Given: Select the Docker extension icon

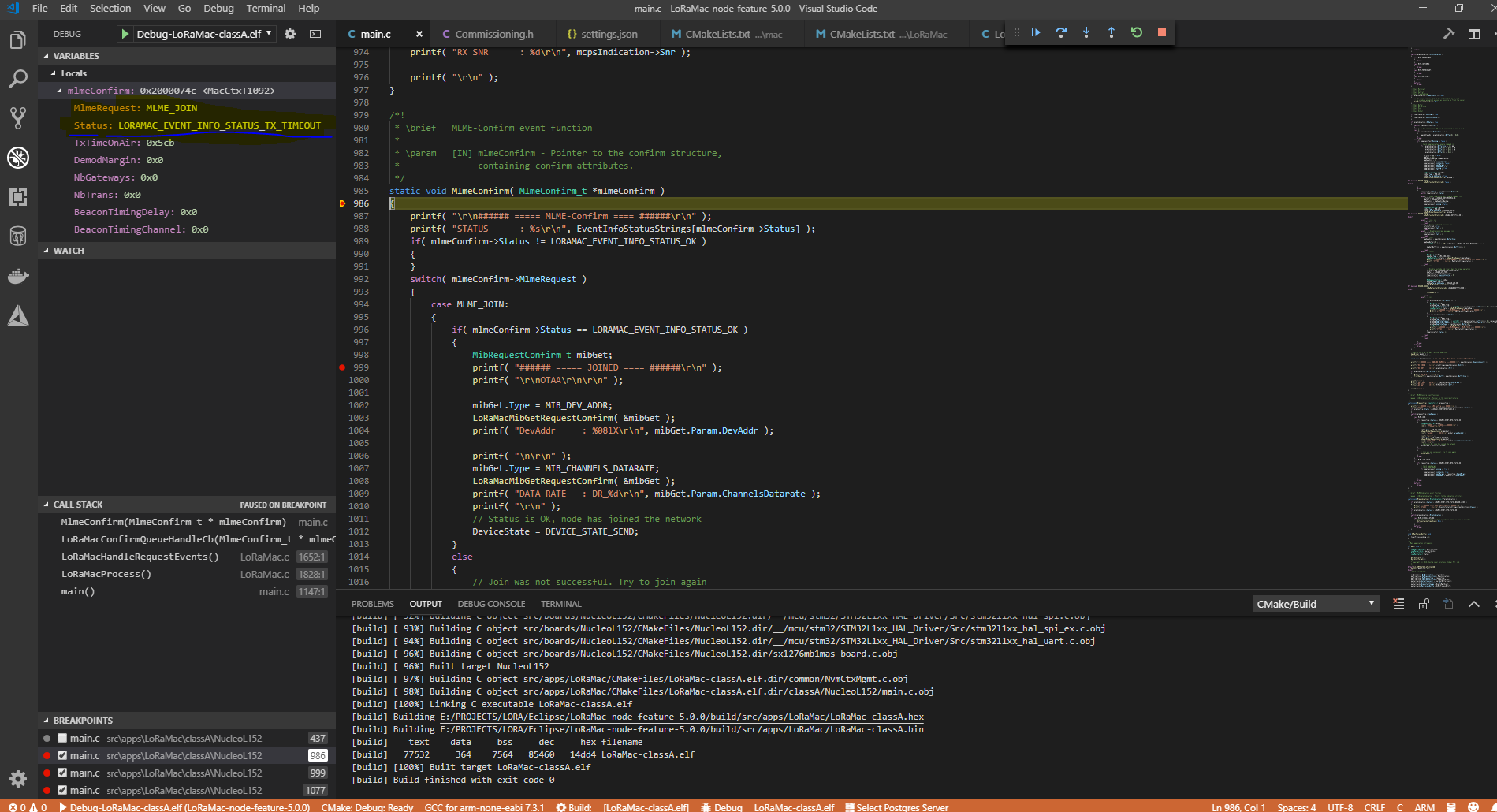Looking at the screenshot, I should click(18, 275).
